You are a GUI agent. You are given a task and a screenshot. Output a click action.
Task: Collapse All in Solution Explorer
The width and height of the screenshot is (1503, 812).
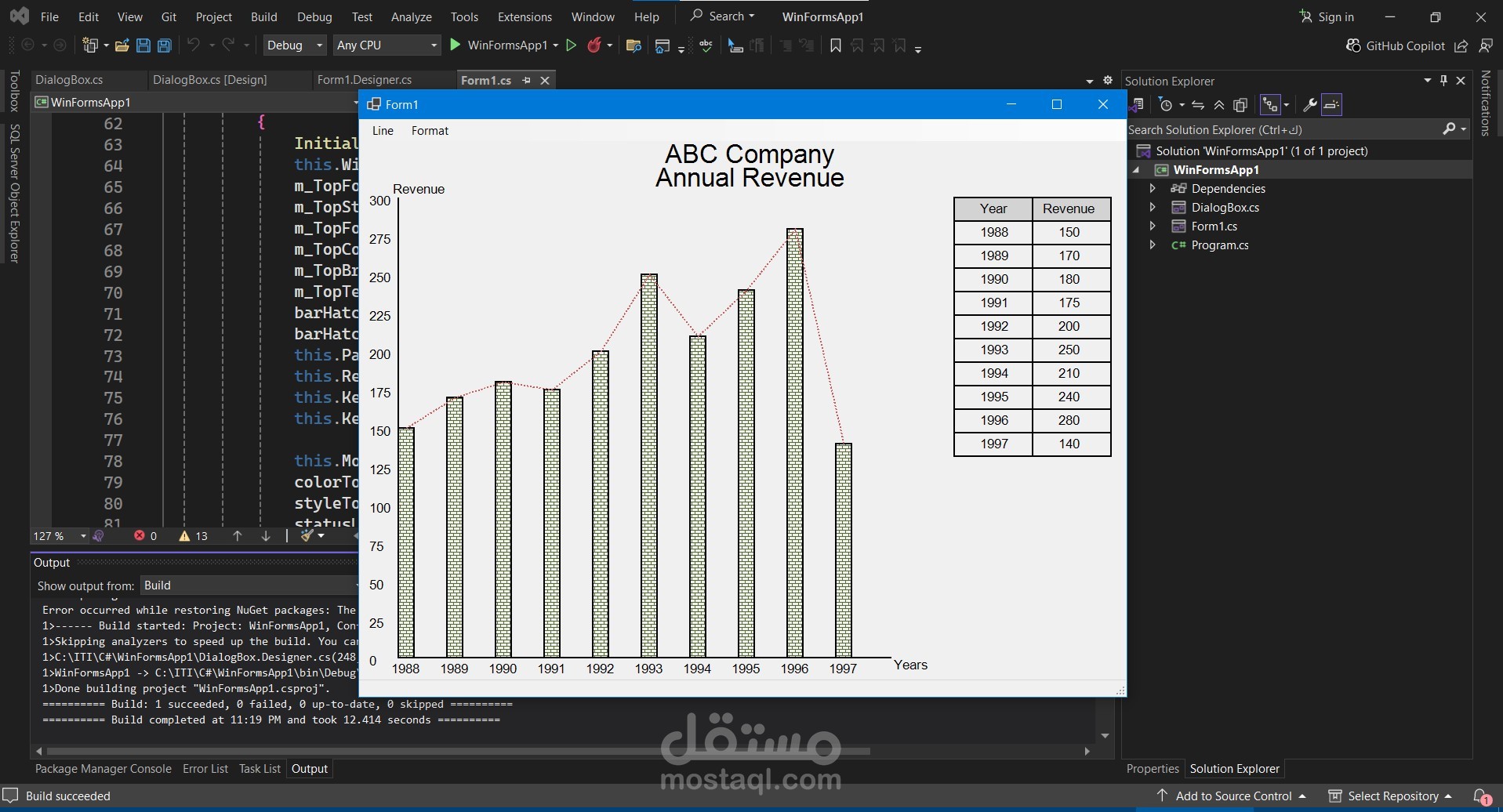[x=1219, y=105]
